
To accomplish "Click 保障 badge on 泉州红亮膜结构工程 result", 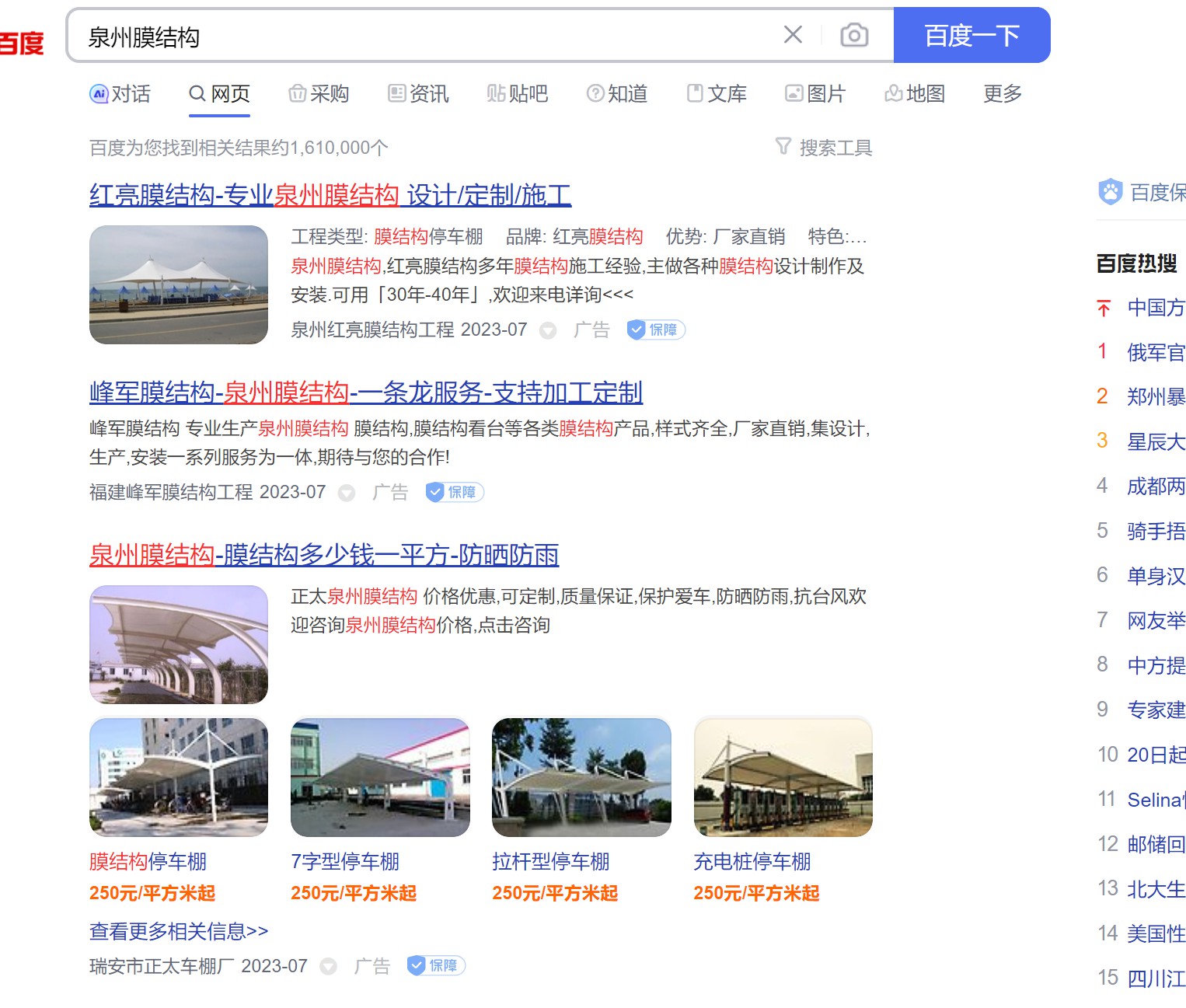I will click(656, 330).
